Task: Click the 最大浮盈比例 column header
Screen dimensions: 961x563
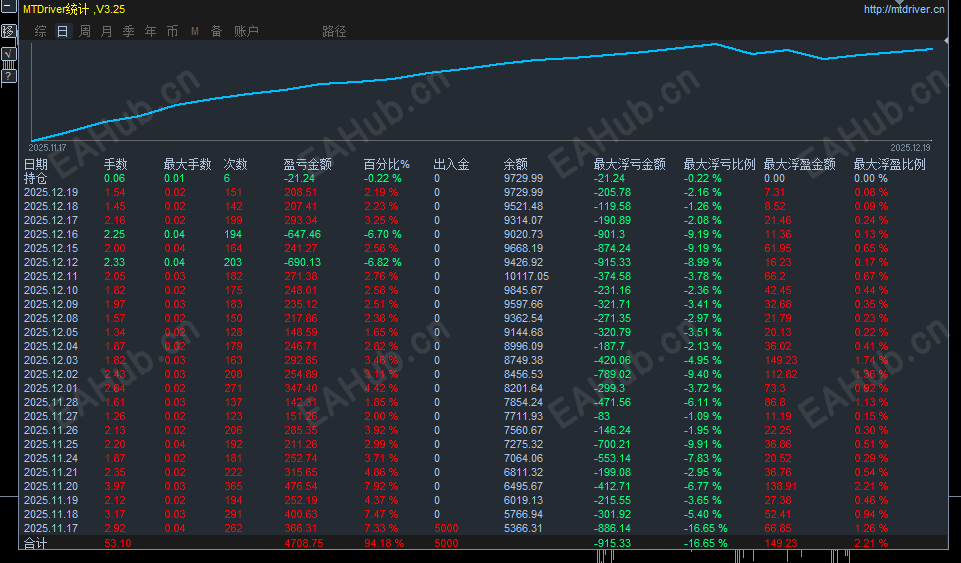Action: (890, 164)
